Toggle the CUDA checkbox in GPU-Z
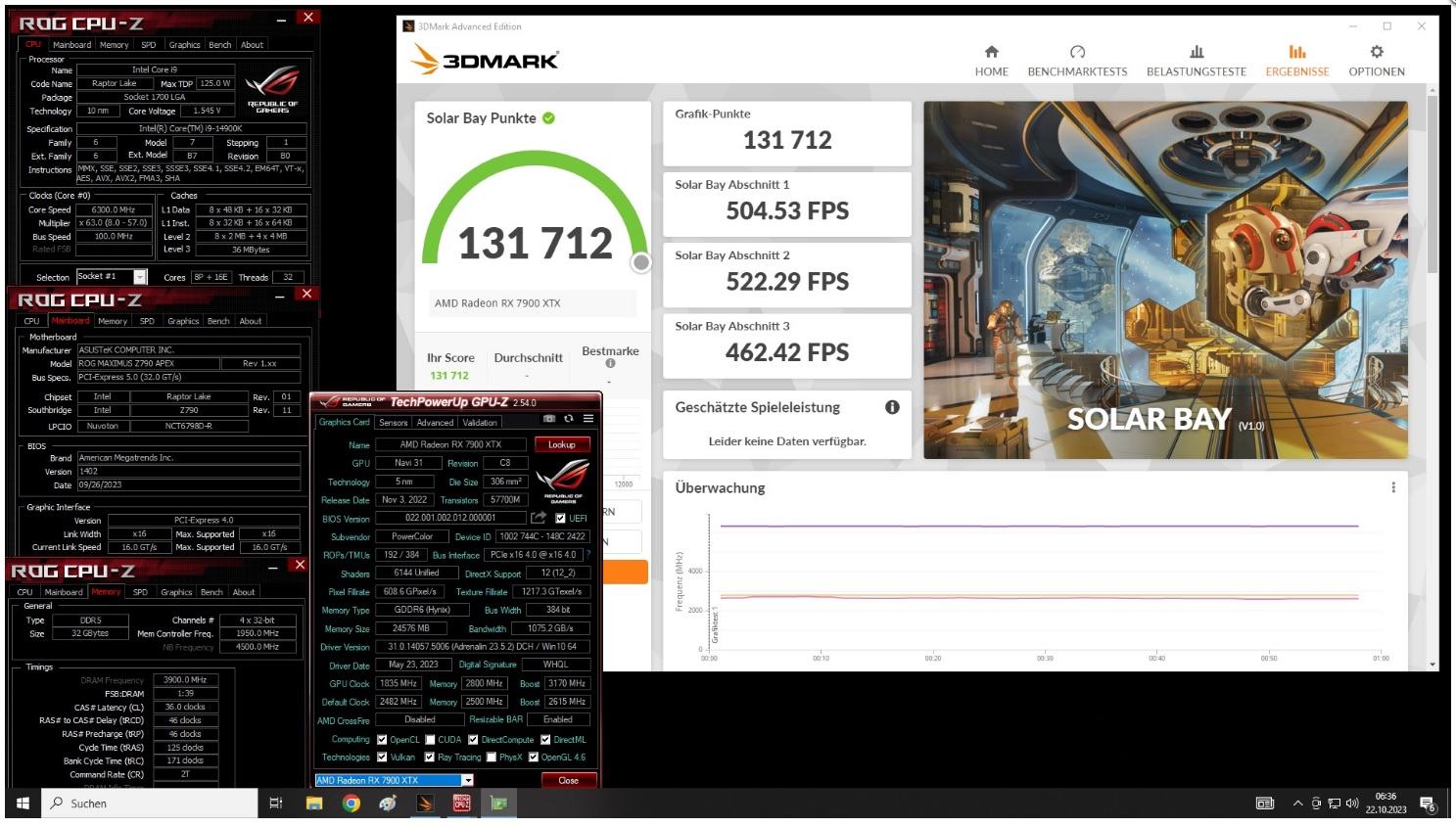This screenshot has height=827, width=1456. click(430, 740)
